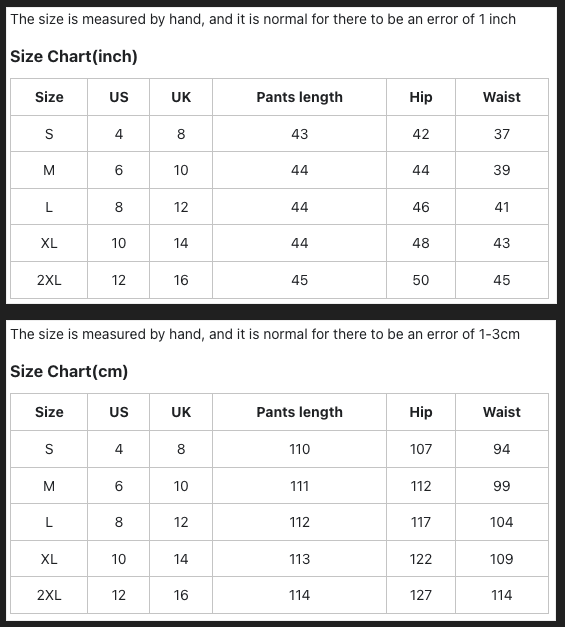Select Pants length header in inch table
The image size is (565, 627).
click(x=299, y=97)
